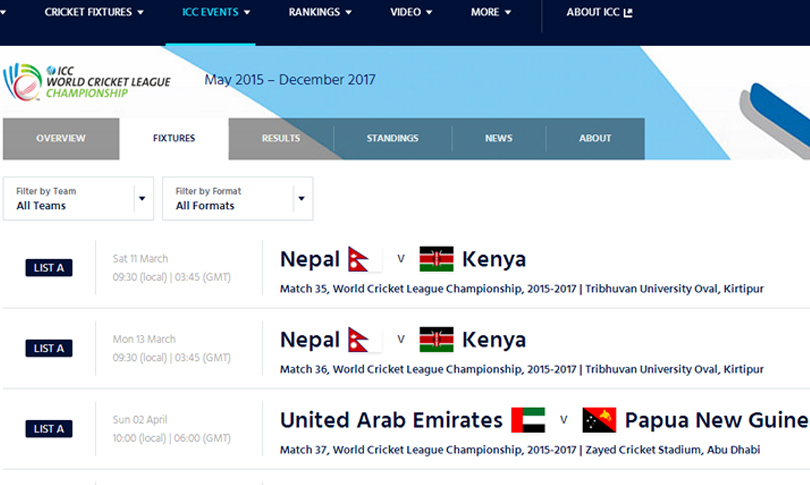This screenshot has width=810, height=485.
Task: Select the Nepal team name in Match 36
Action: click(x=310, y=340)
